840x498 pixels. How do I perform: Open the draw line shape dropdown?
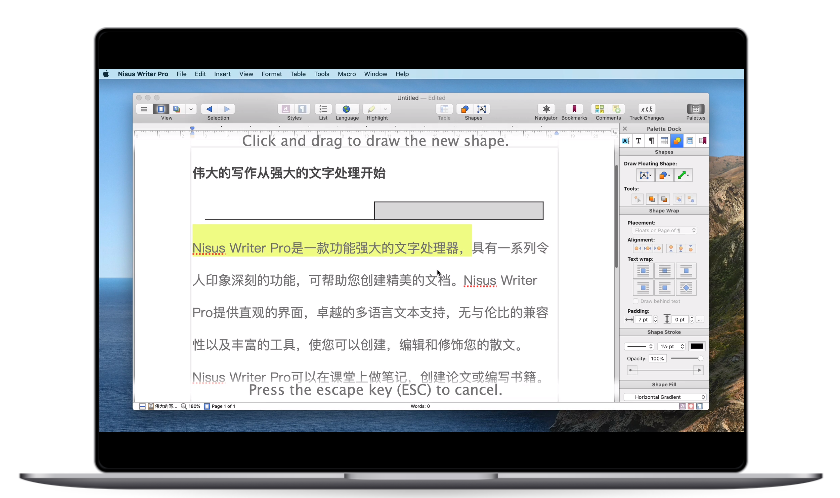pyautogui.click(x=683, y=175)
